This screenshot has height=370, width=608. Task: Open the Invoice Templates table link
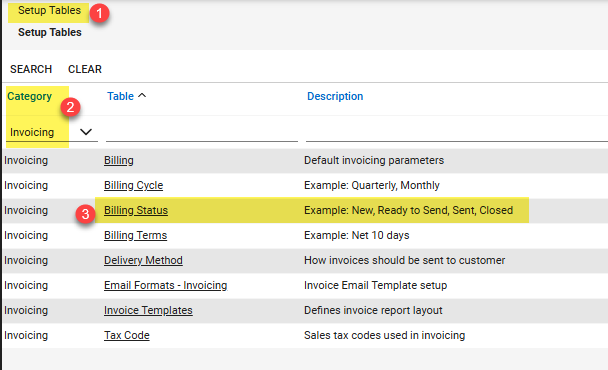point(148,310)
